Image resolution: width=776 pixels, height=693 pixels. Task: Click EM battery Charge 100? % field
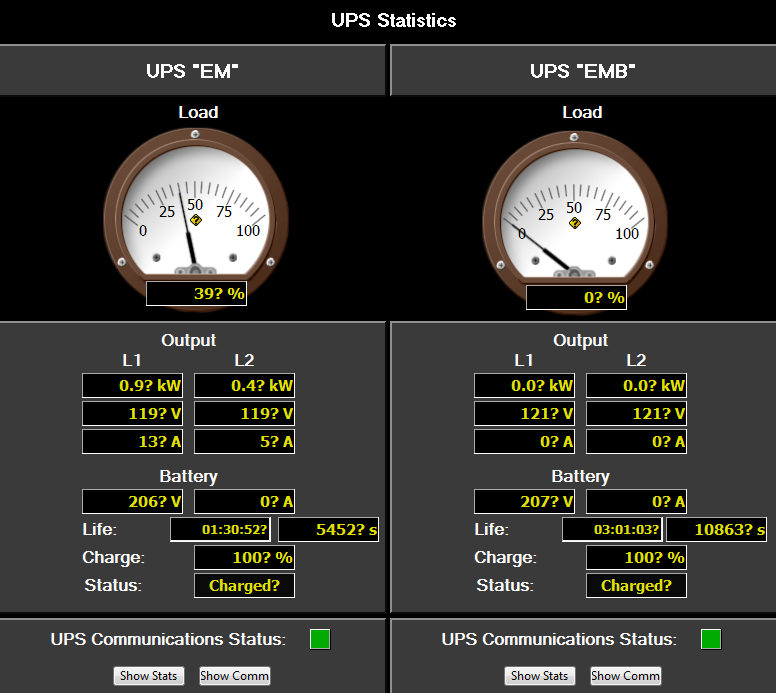(x=244, y=558)
